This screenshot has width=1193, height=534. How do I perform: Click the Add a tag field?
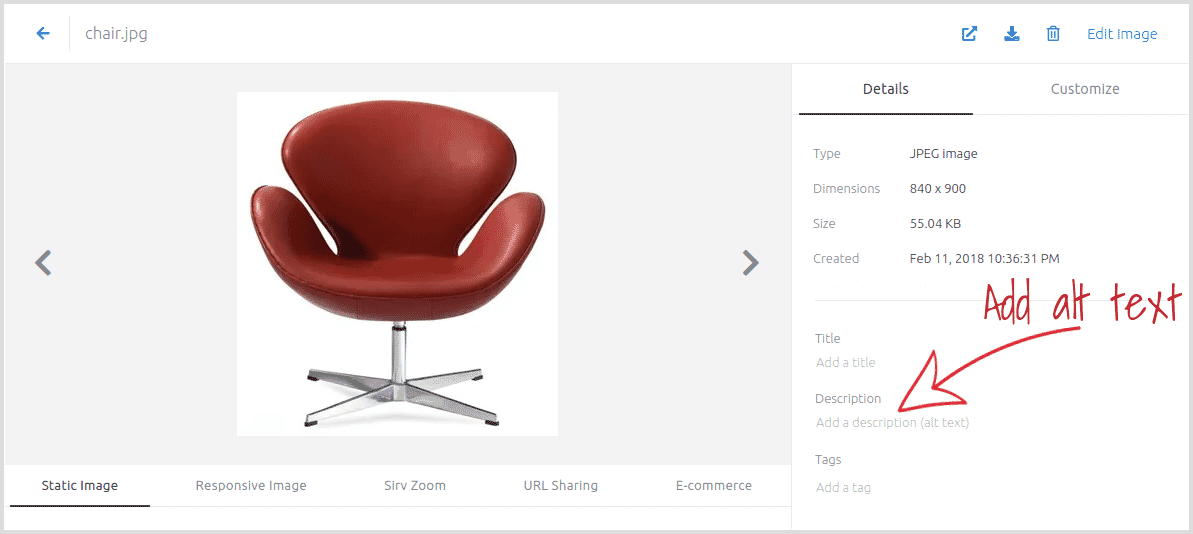pos(843,488)
